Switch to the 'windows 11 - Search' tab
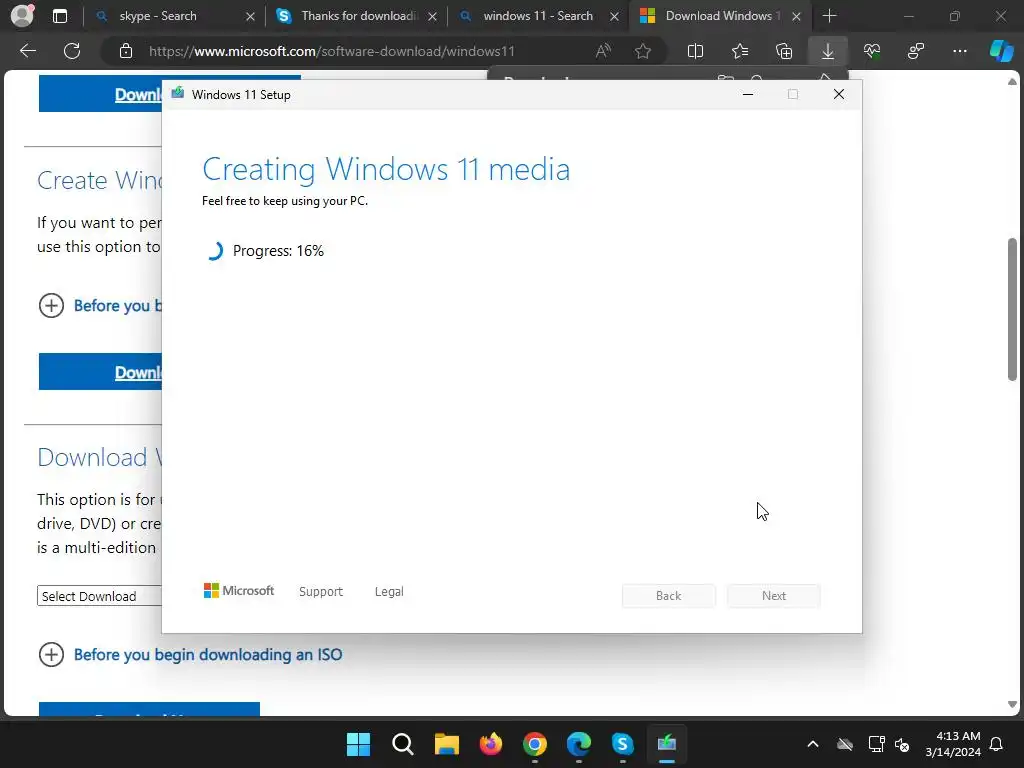The image size is (1024, 768). click(537, 16)
